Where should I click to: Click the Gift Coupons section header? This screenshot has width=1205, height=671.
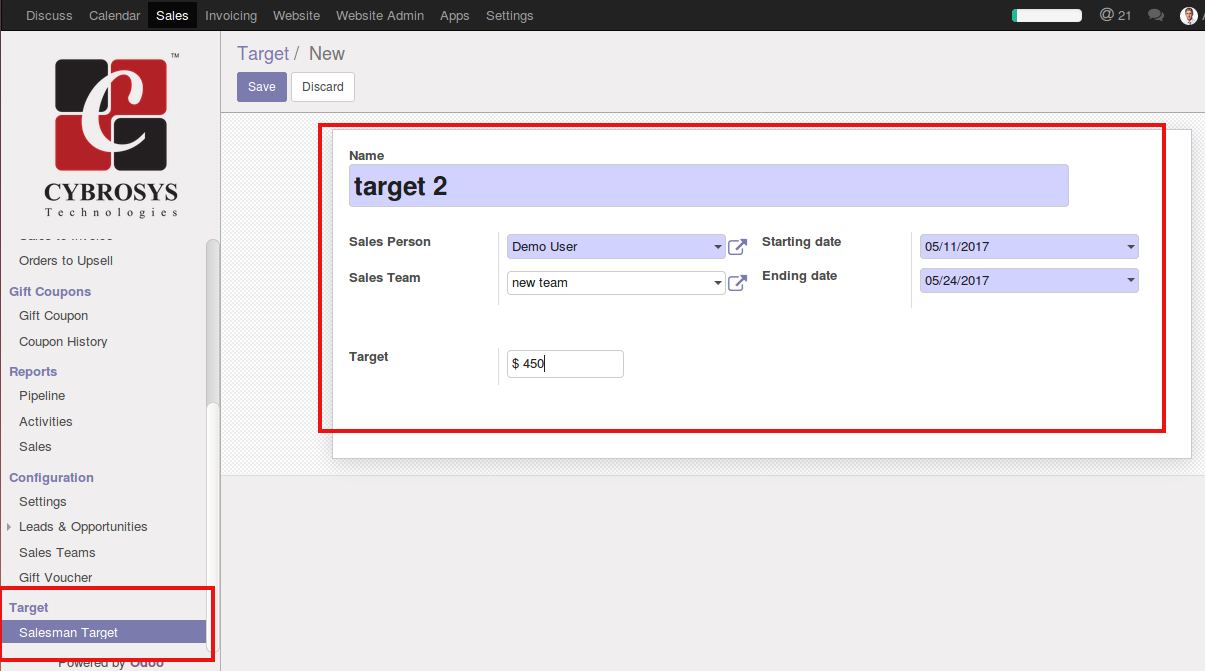(50, 292)
